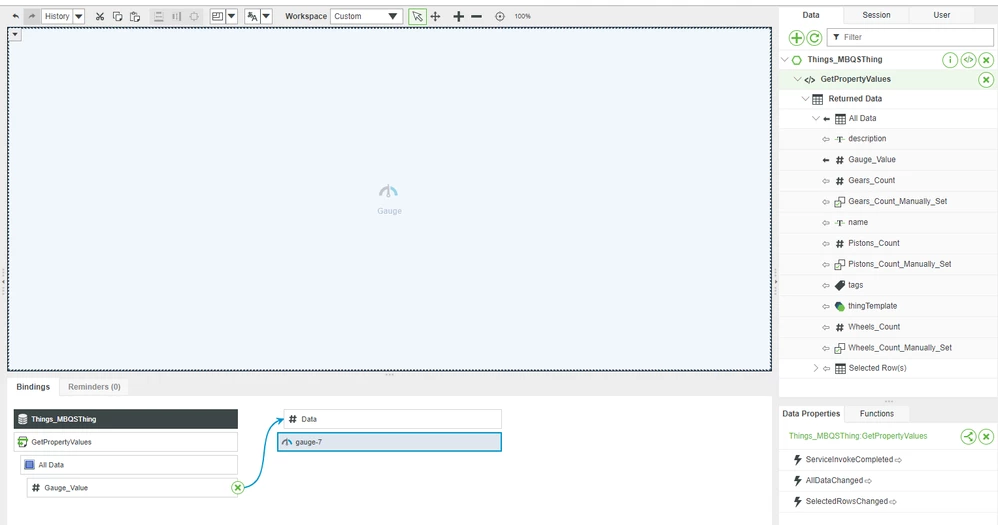Open the localization dropdown arrow
The image size is (998, 525).
point(267,16)
